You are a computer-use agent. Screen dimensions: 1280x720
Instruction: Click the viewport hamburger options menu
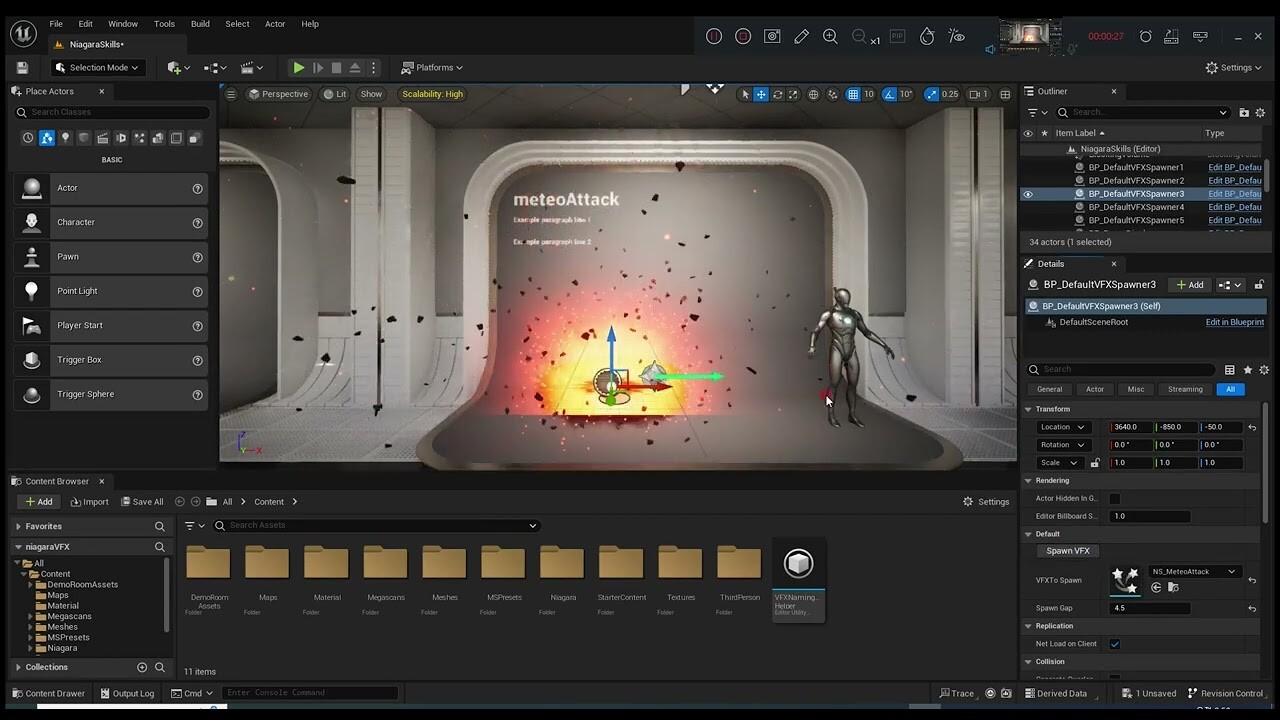(231, 94)
